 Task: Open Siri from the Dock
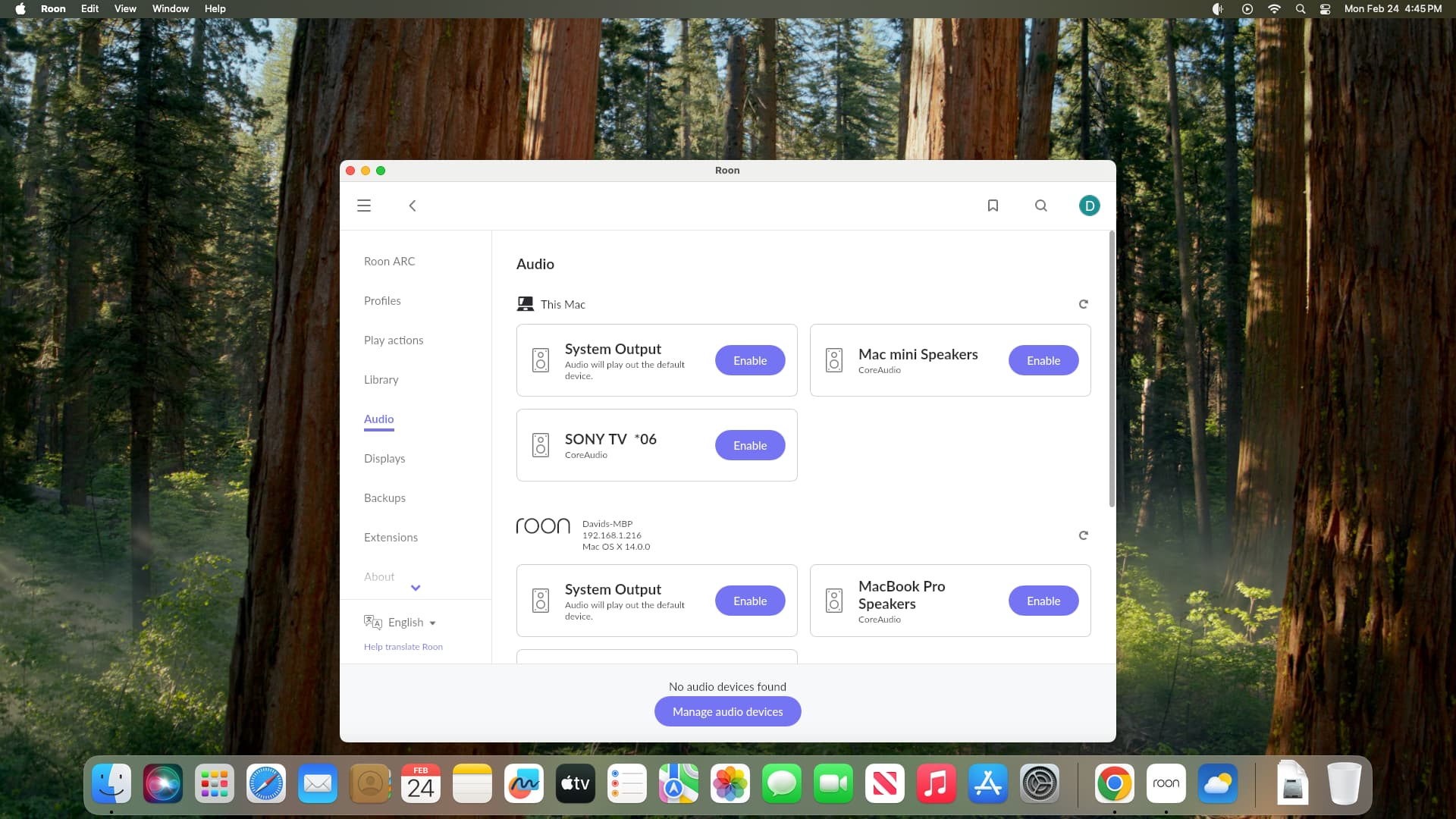(x=163, y=783)
